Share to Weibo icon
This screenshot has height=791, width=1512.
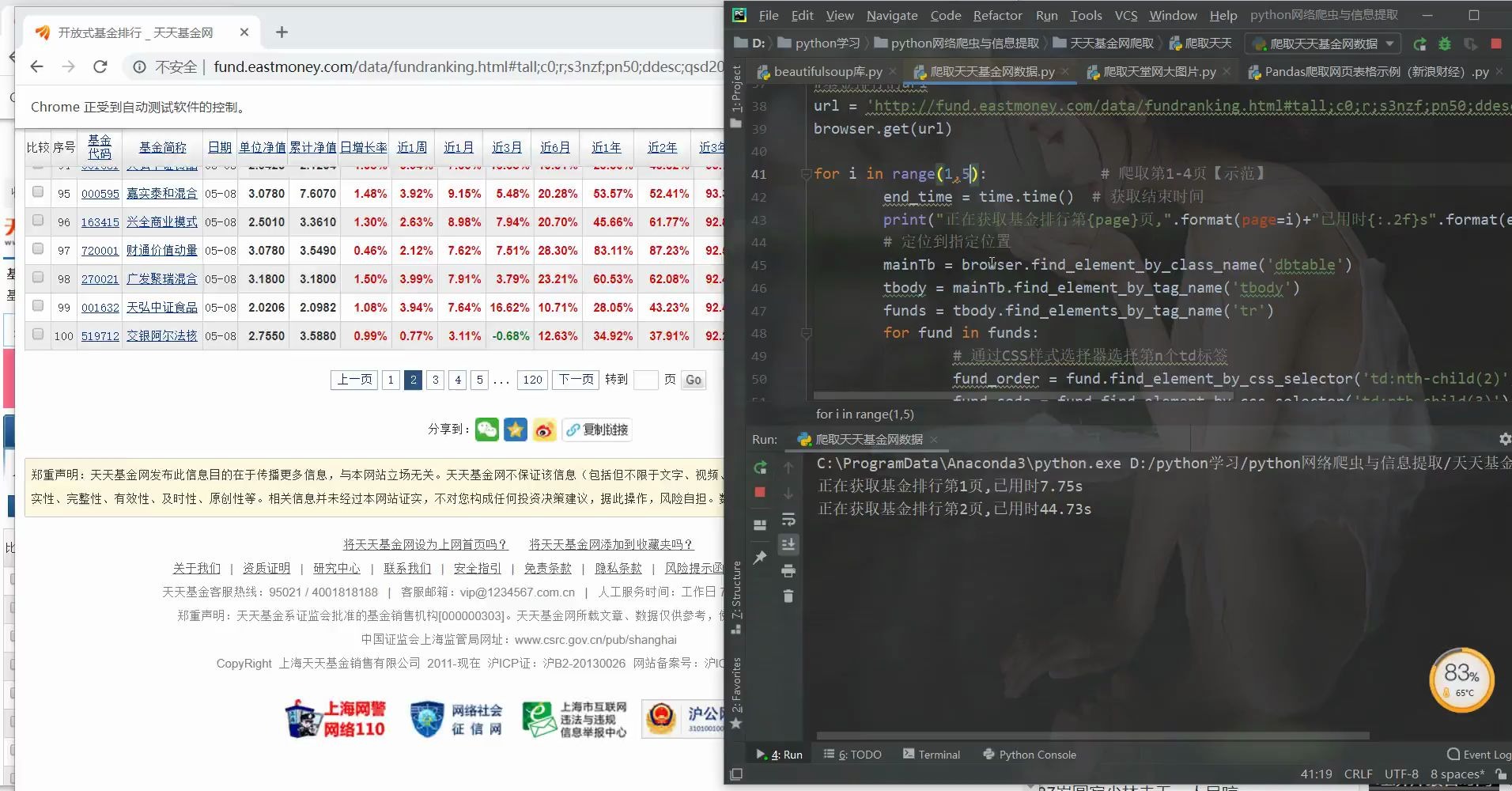[x=544, y=430]
